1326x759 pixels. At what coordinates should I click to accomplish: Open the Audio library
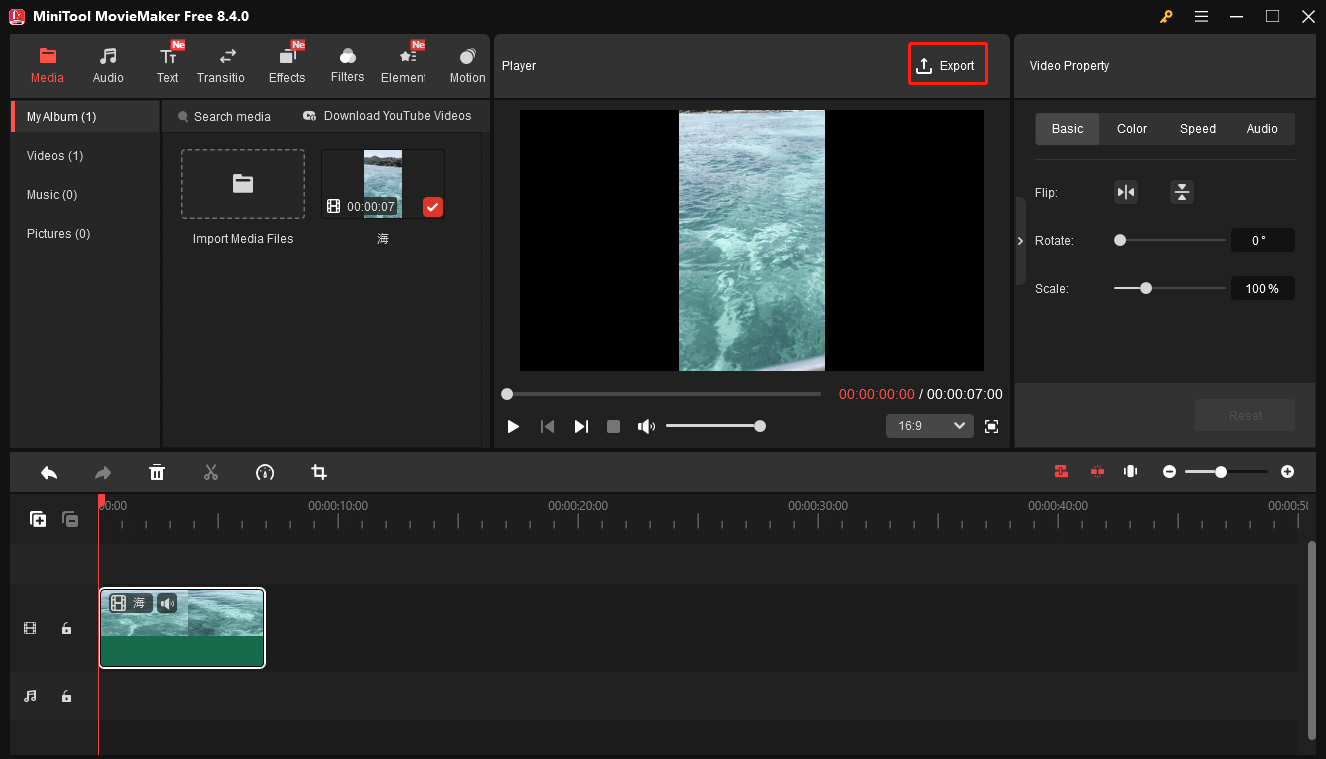pyautogui.click(x=107, y=65)
